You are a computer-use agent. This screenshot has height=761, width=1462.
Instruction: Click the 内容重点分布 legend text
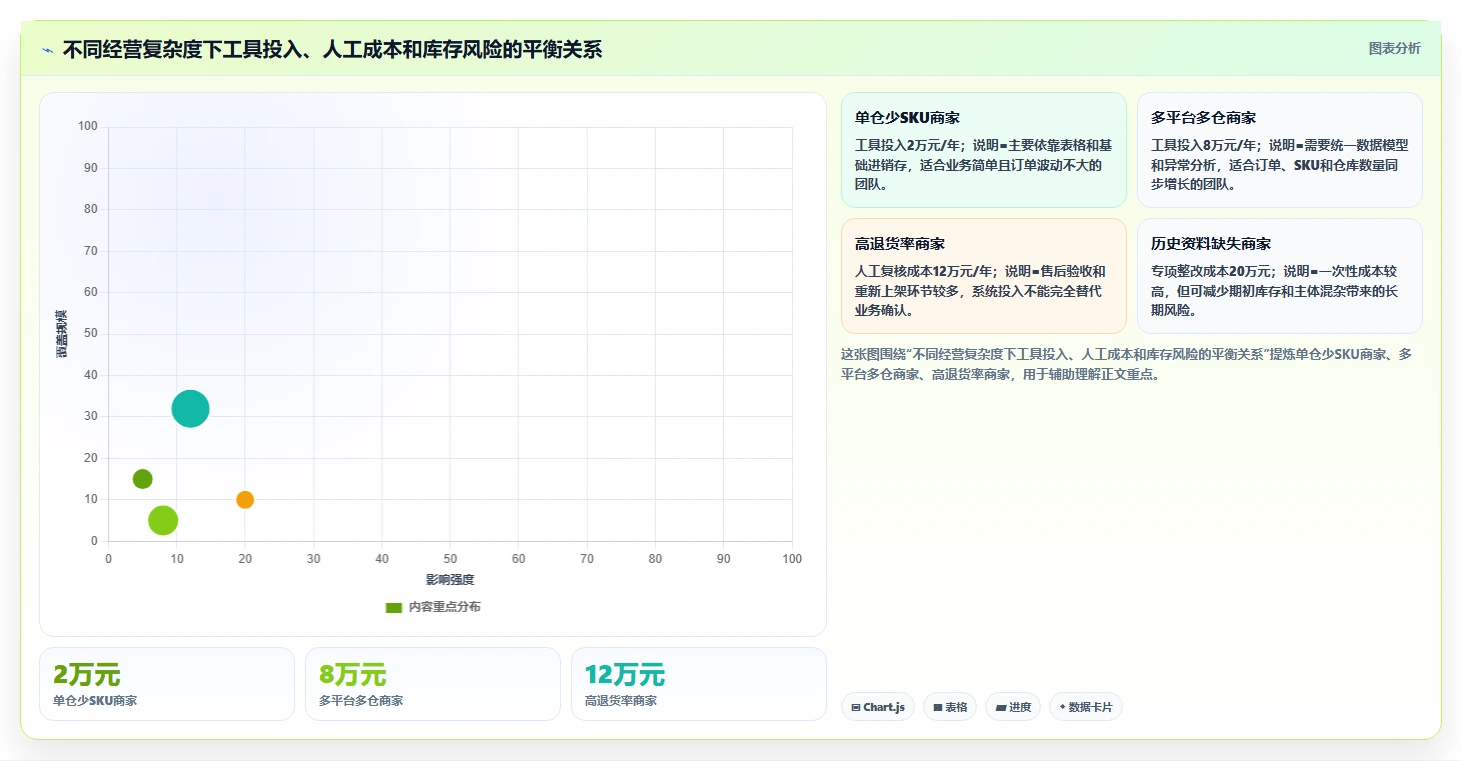tap(444, 607)
